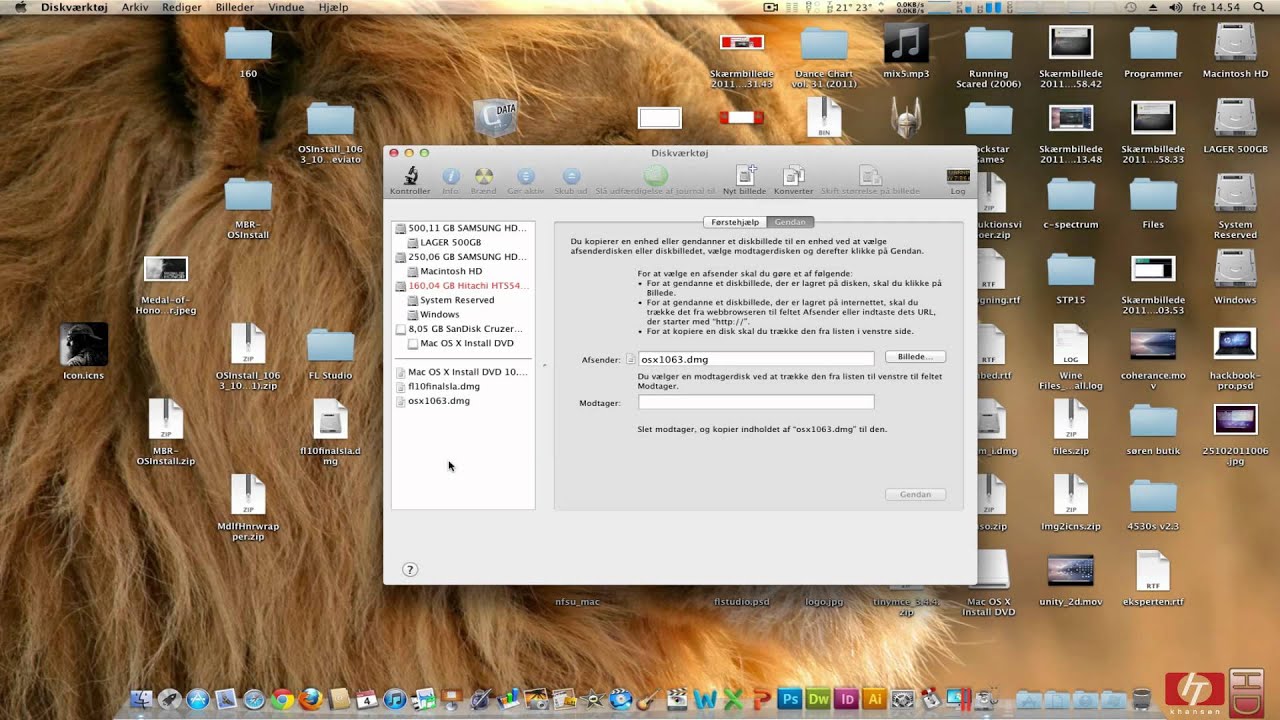This screenshot has width=1280, height=720.
Task: Select osx1063.dmg in the sidebar list
Action: 433,401
